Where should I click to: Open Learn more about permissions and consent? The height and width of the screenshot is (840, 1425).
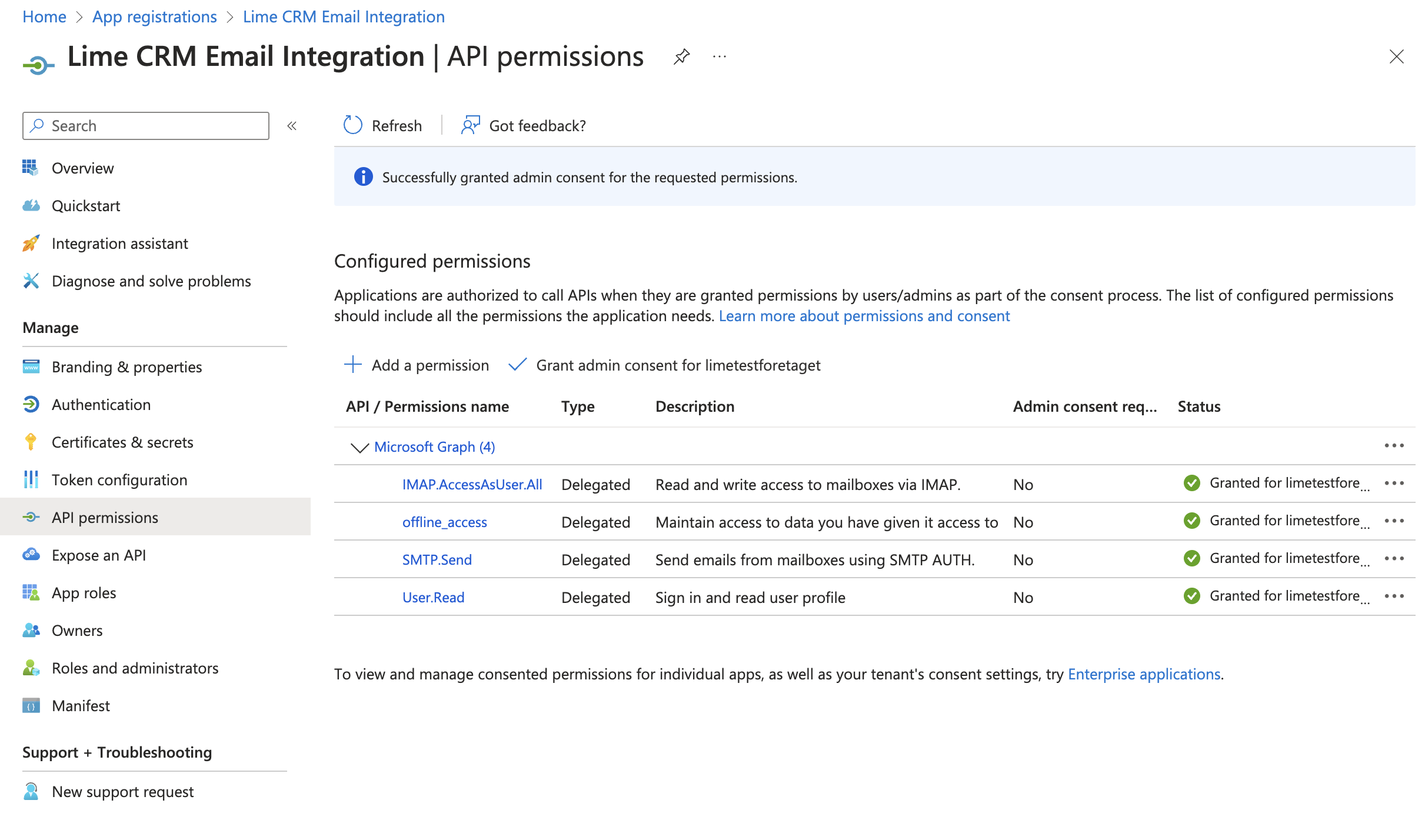pyautogui.click(x=864, y=316)
